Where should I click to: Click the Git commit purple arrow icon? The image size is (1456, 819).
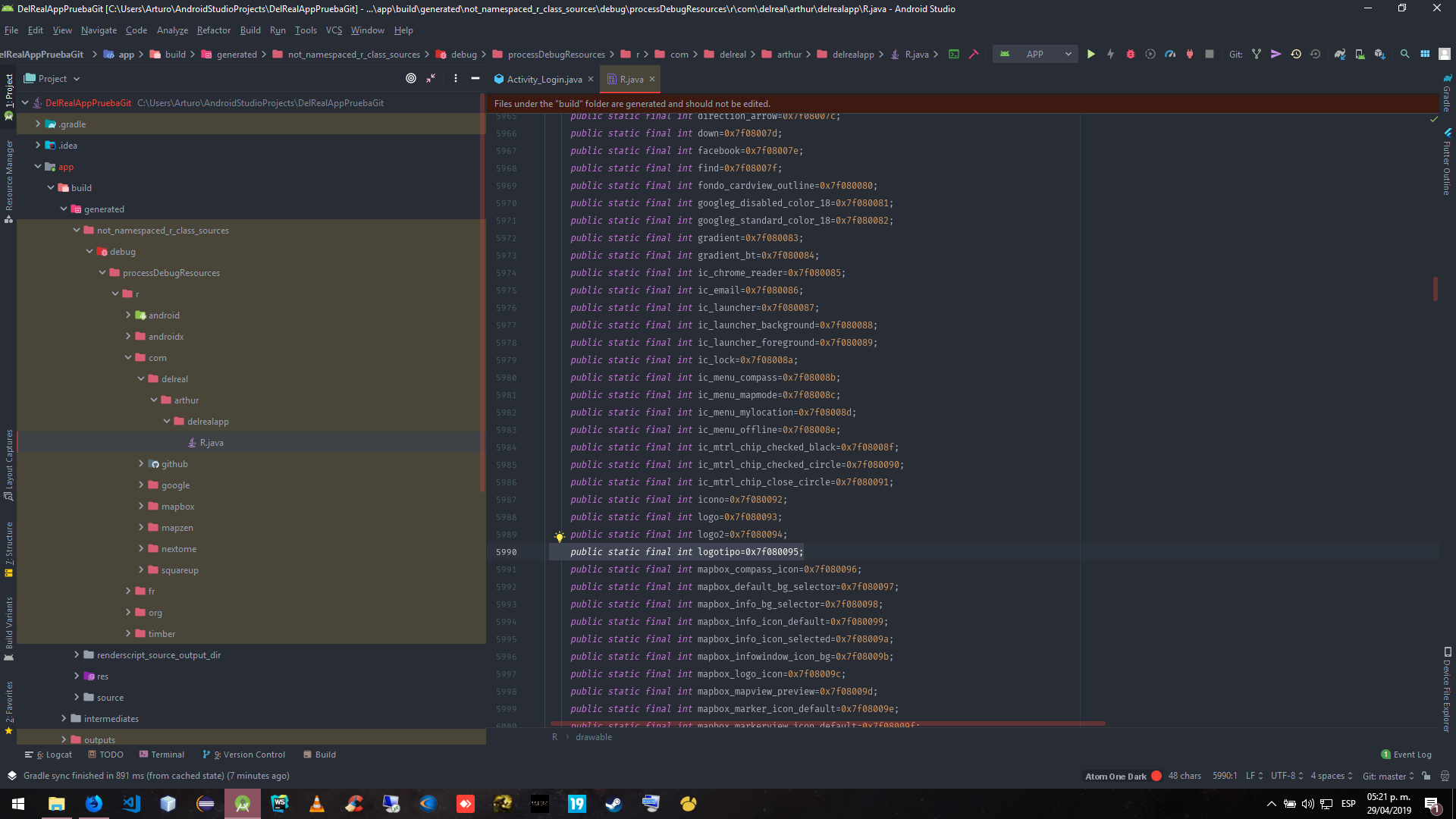(x=1276, y=54)
